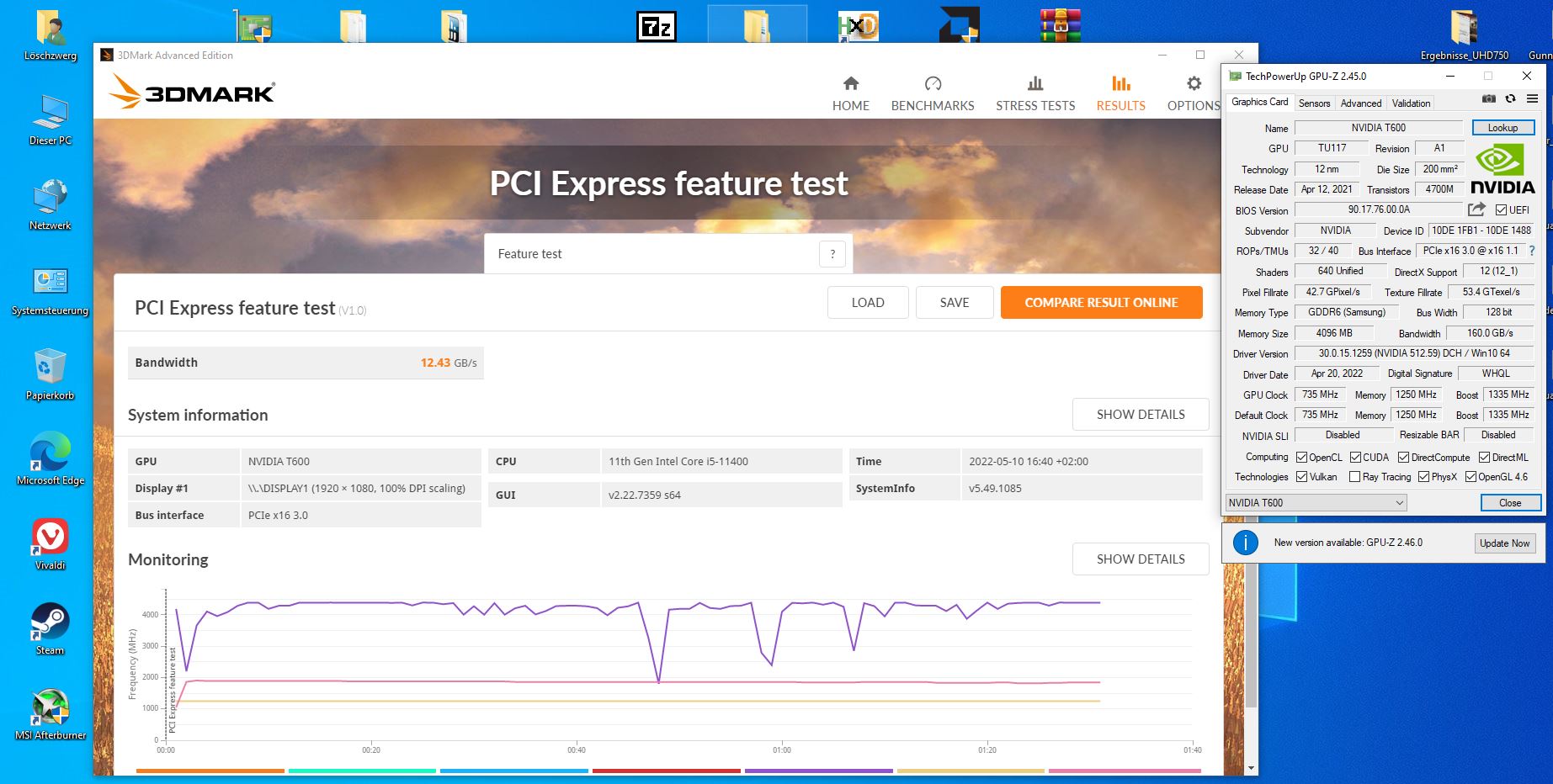Open Papierkorb recycle bin icon

pyautogui.click(x=51, y=375)
